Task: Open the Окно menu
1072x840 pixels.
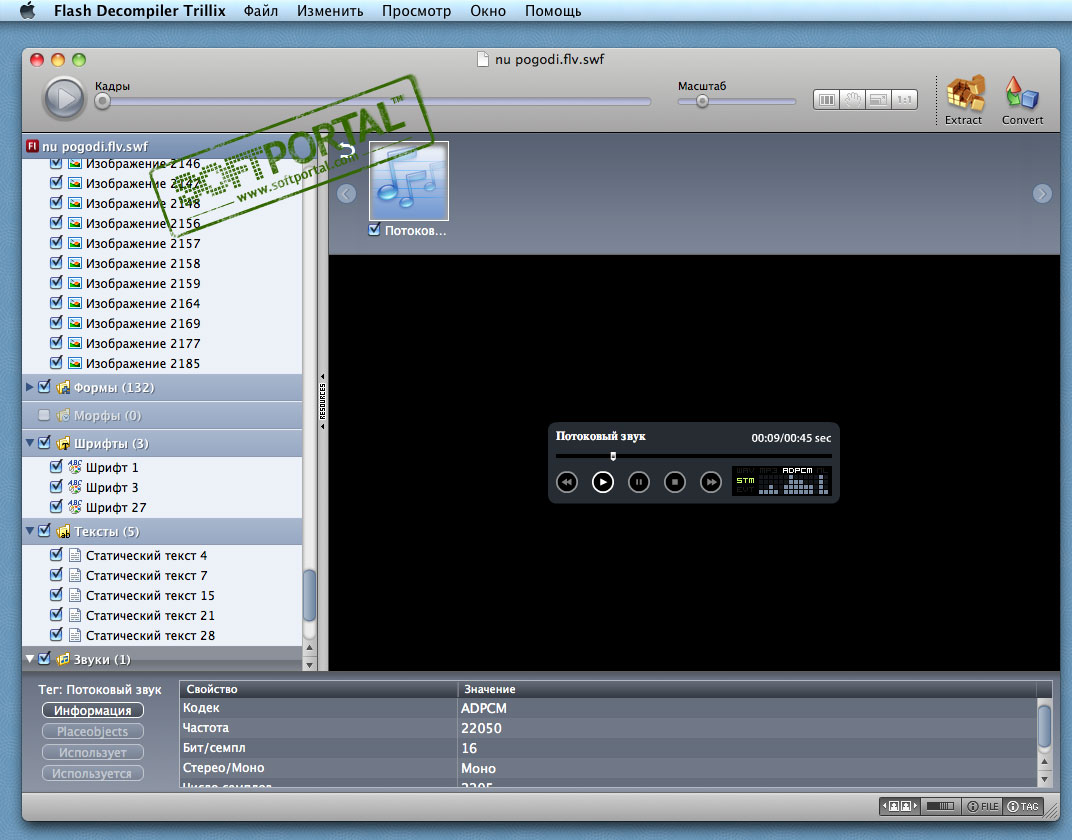Action: pos(488,11)
